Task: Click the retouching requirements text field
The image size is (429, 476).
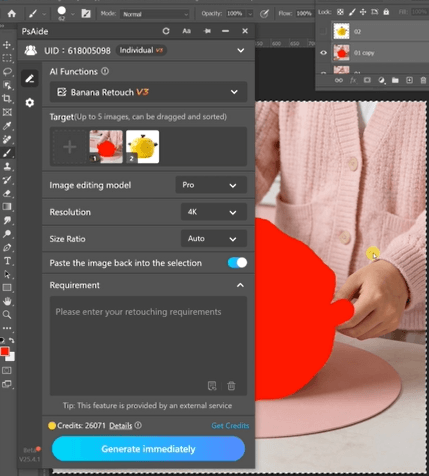Action: click(148, 346)
